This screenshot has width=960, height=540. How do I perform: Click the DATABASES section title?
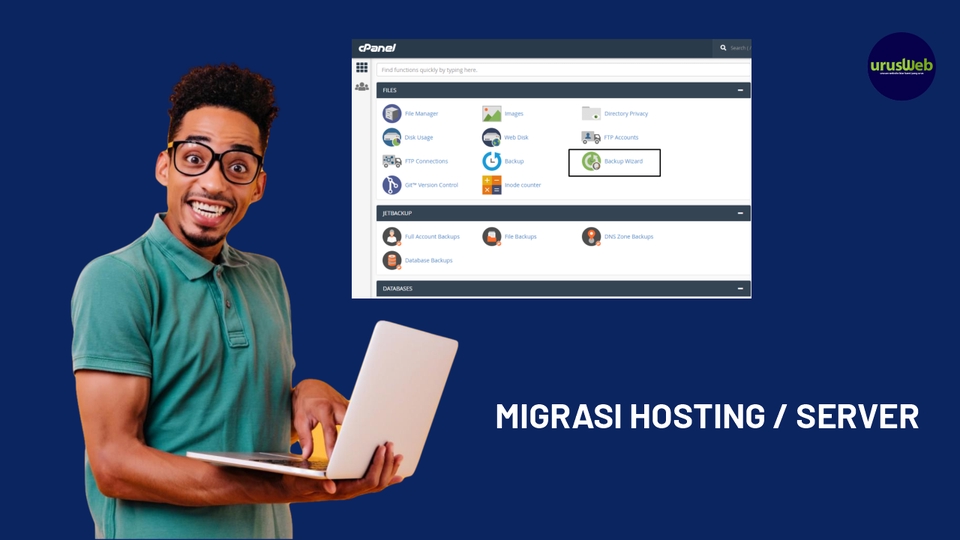coord(397,288)
